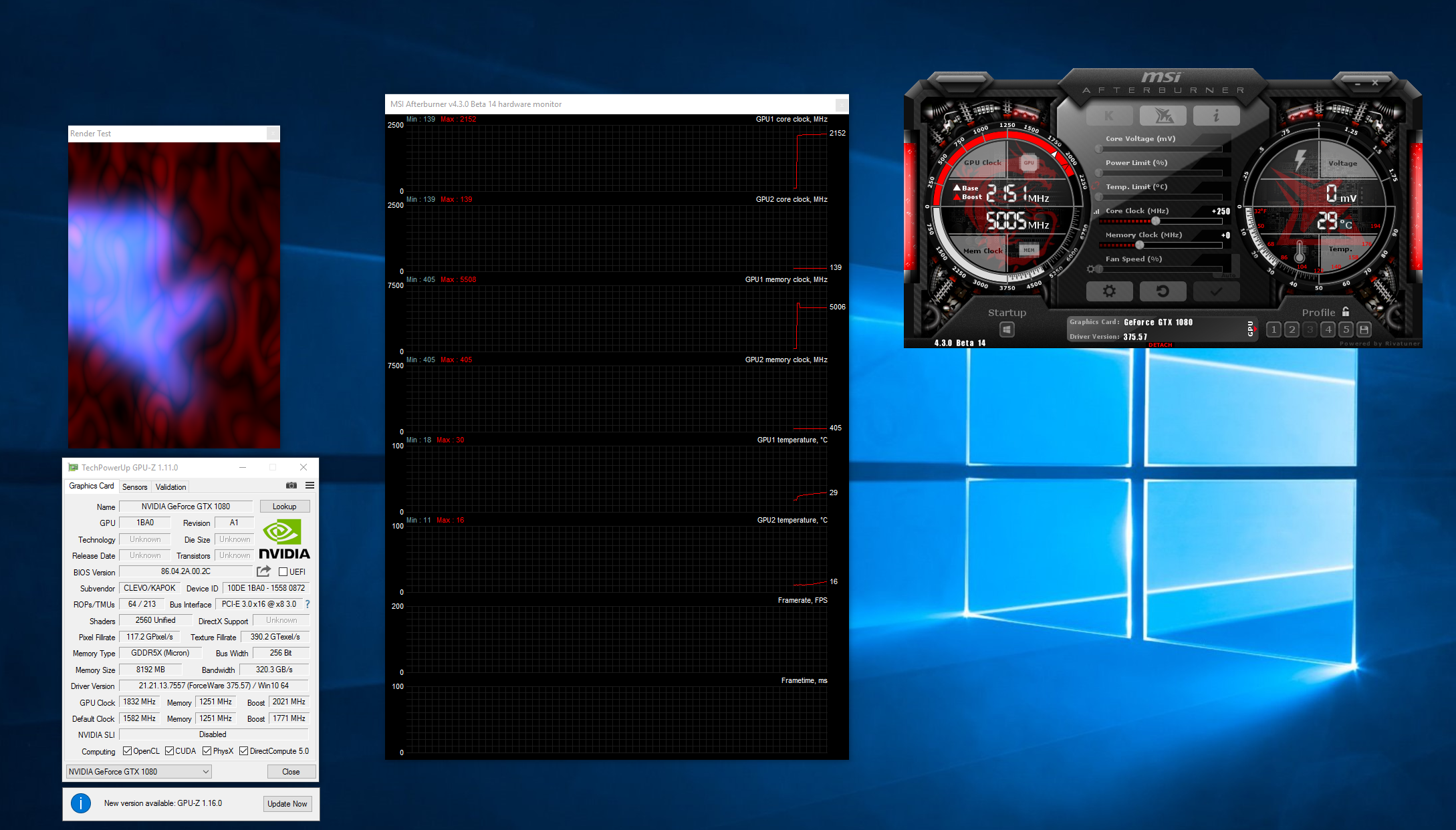This screenshot has height=830, width=1456.
Task: Select Afterburner profile slot 3
Action: pyautogui.click(x=1310, y=329)
